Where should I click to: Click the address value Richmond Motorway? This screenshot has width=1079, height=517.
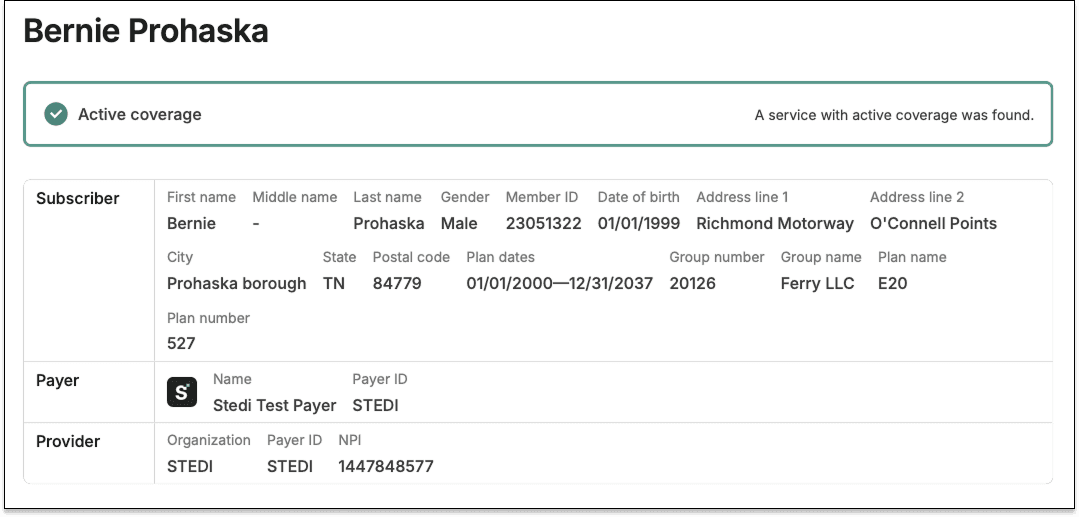pyautogui.click(x=775, y=224)
